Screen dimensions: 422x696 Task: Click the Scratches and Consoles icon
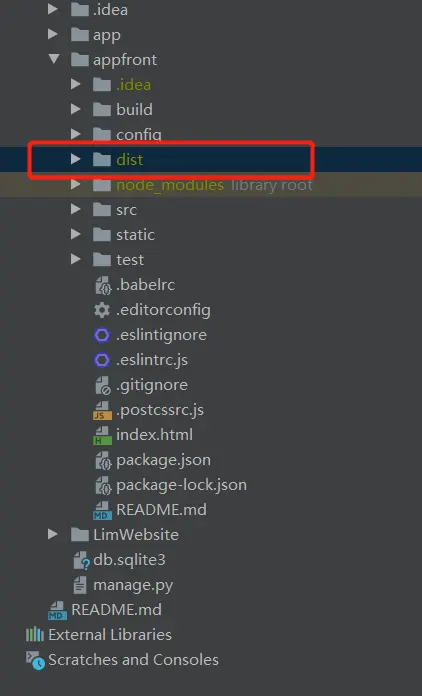(35, 660)
